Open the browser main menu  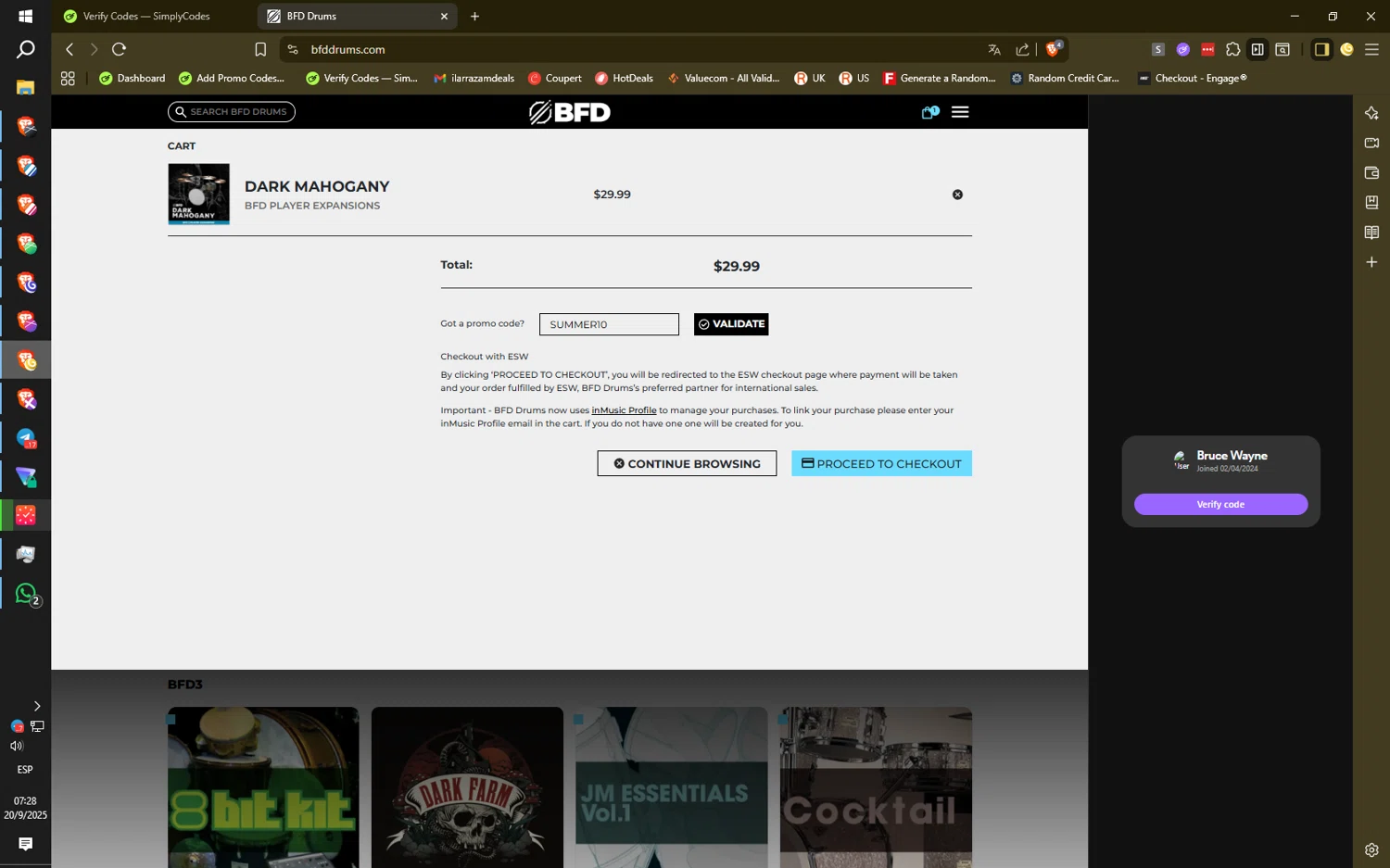click(1371, 49)
